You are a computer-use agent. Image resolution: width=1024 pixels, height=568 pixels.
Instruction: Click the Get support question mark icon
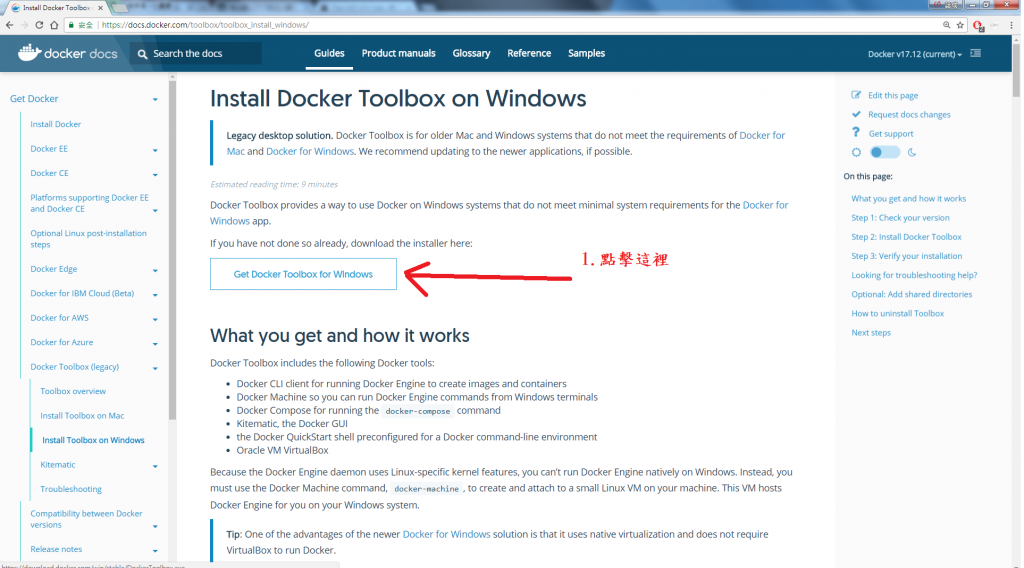[x=856, y=133]
